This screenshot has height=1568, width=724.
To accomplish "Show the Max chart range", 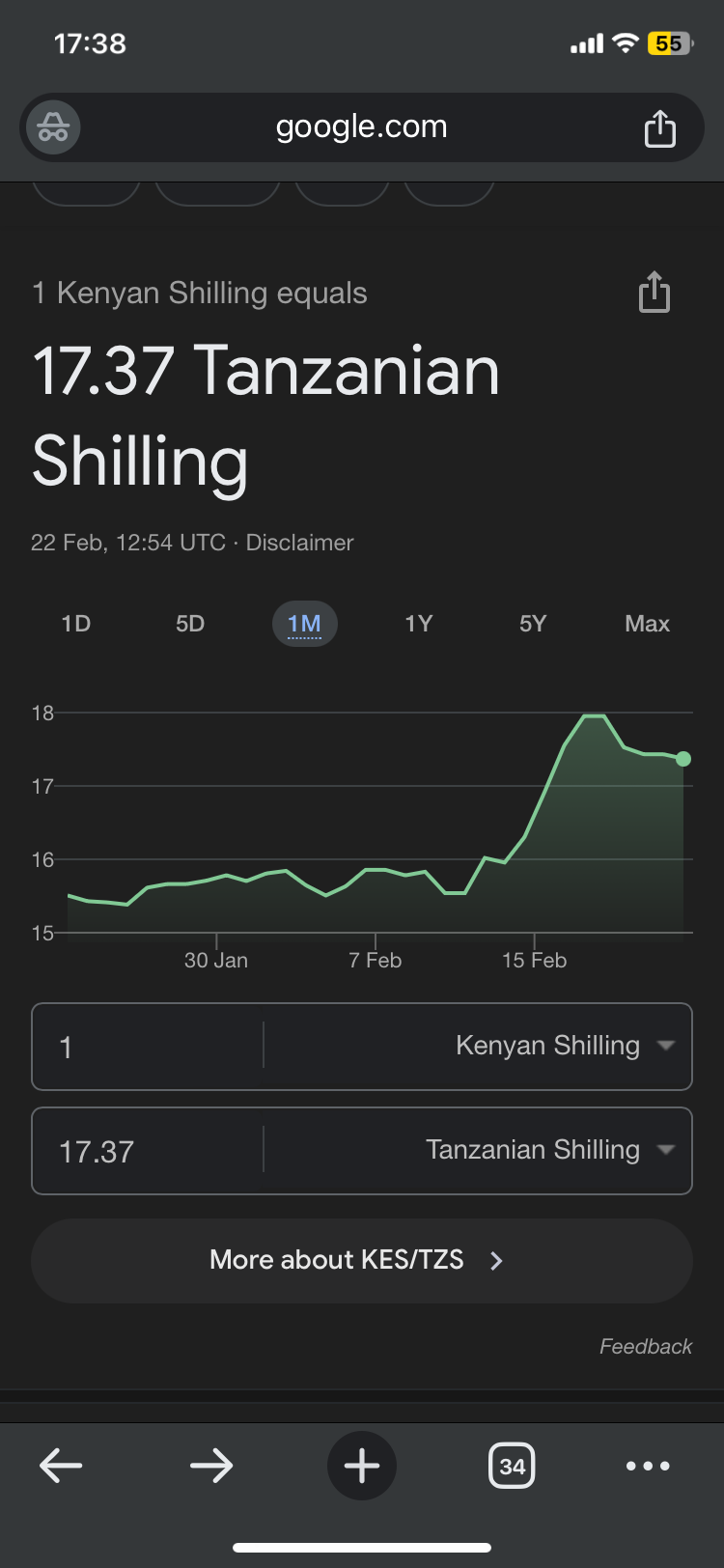I will point(647,624).
